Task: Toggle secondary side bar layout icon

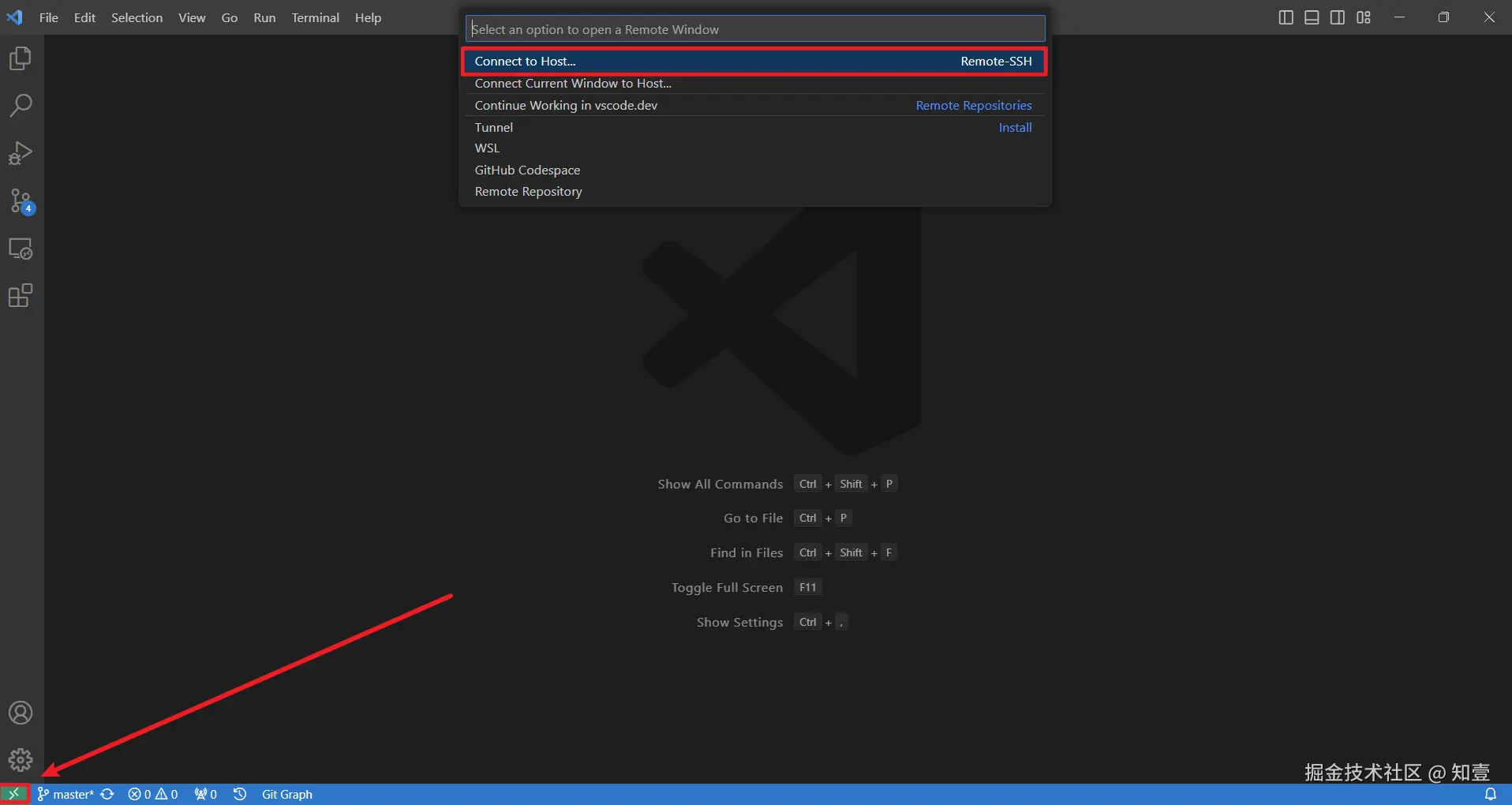Action: coord(1338,17)
